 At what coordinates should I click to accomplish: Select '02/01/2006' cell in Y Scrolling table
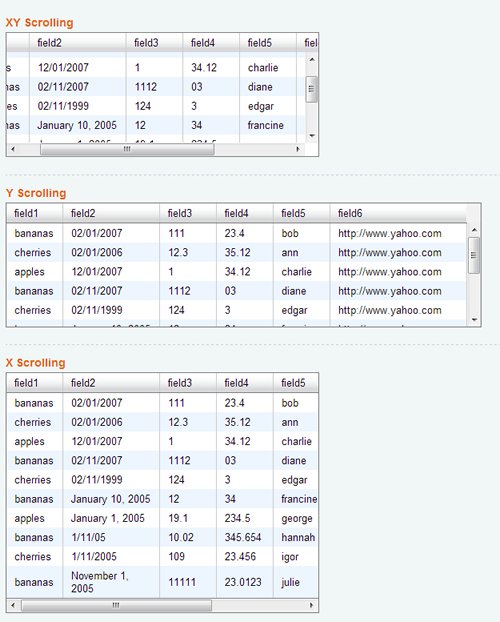(x=111, y=253)
